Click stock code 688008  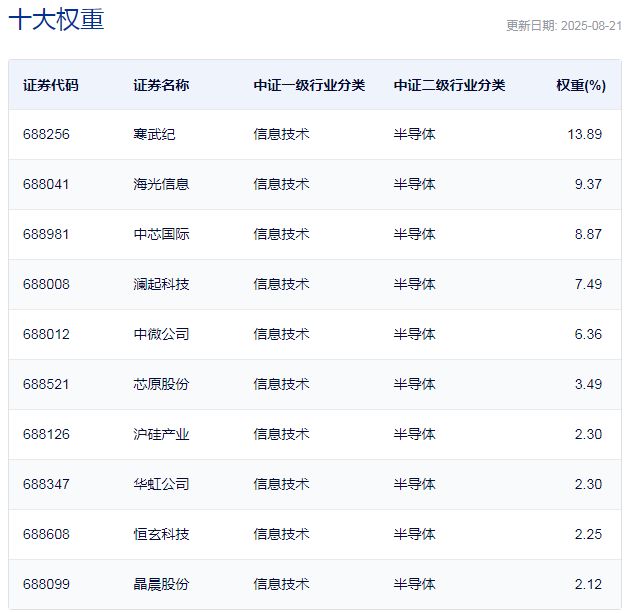(x=46, y=284)
